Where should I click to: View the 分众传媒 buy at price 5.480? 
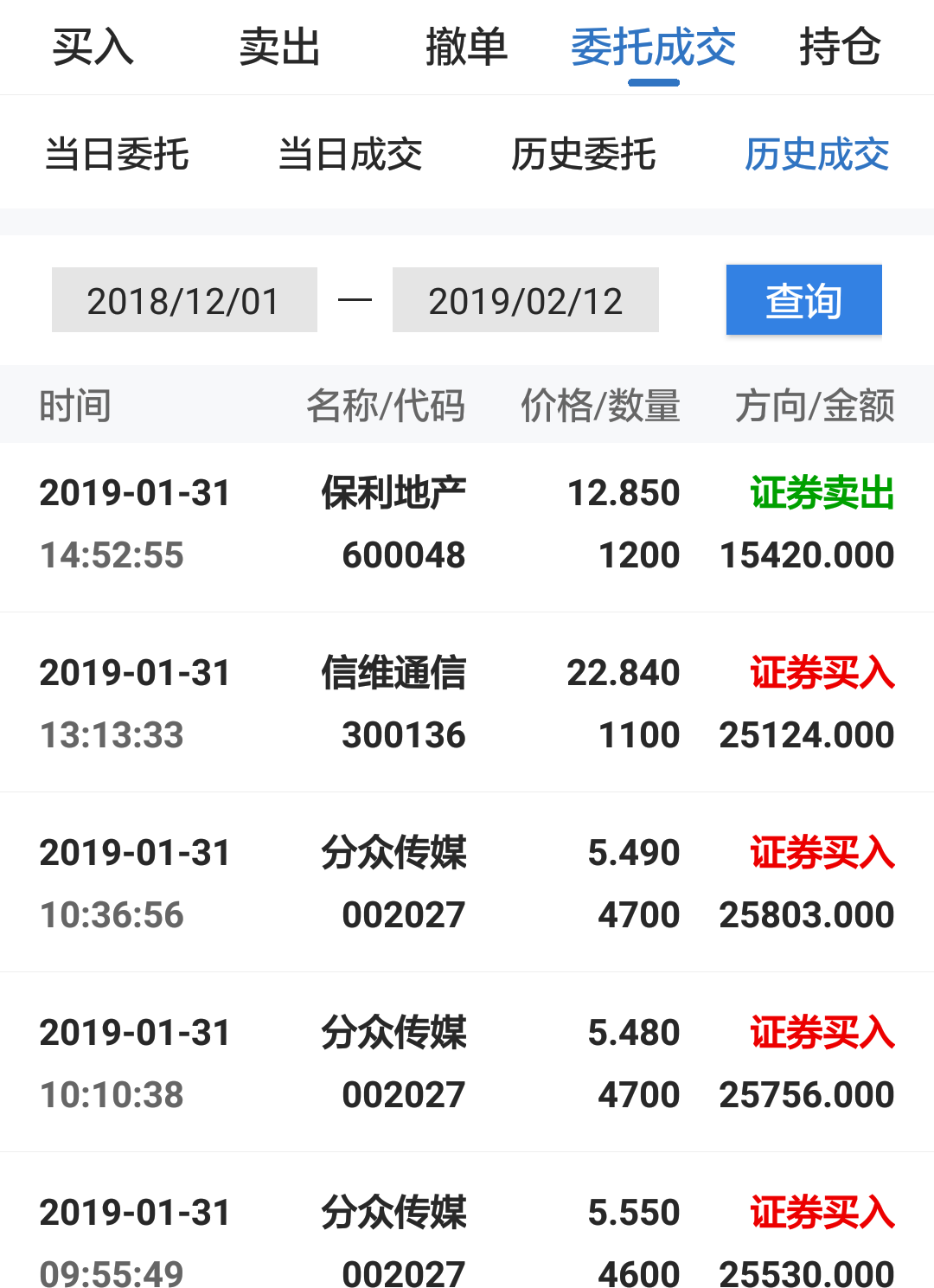coord(467,1062)
